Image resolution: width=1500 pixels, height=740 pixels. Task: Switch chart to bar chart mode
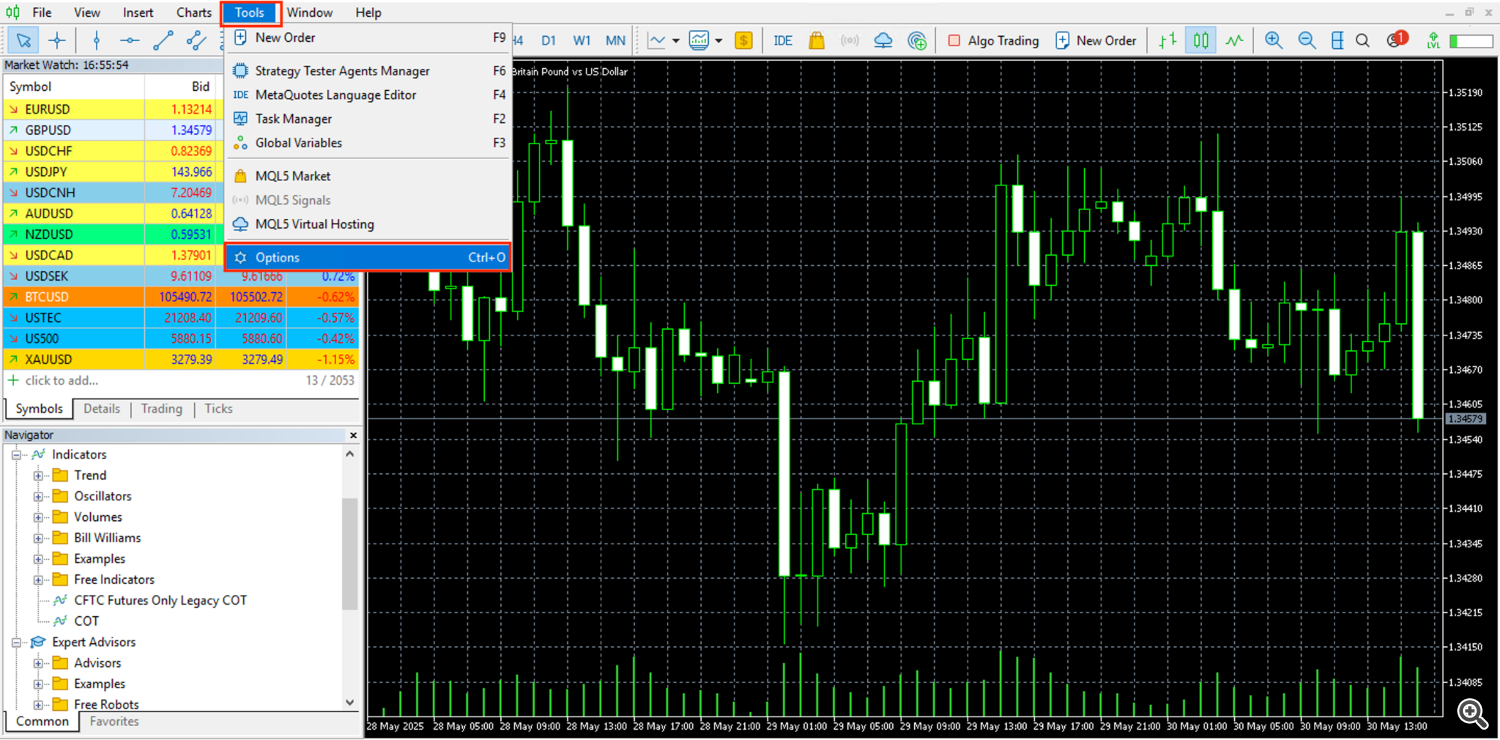click(x=1168, y=41)
